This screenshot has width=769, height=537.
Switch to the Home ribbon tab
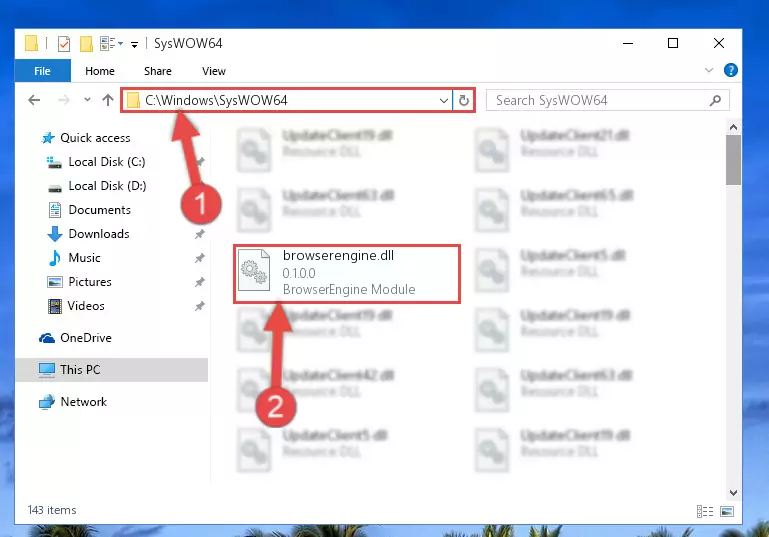(x=100, y=71)
